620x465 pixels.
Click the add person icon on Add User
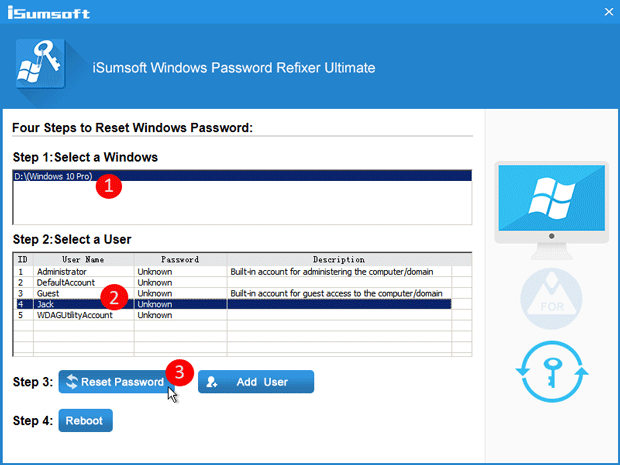[x=212, y=382]
